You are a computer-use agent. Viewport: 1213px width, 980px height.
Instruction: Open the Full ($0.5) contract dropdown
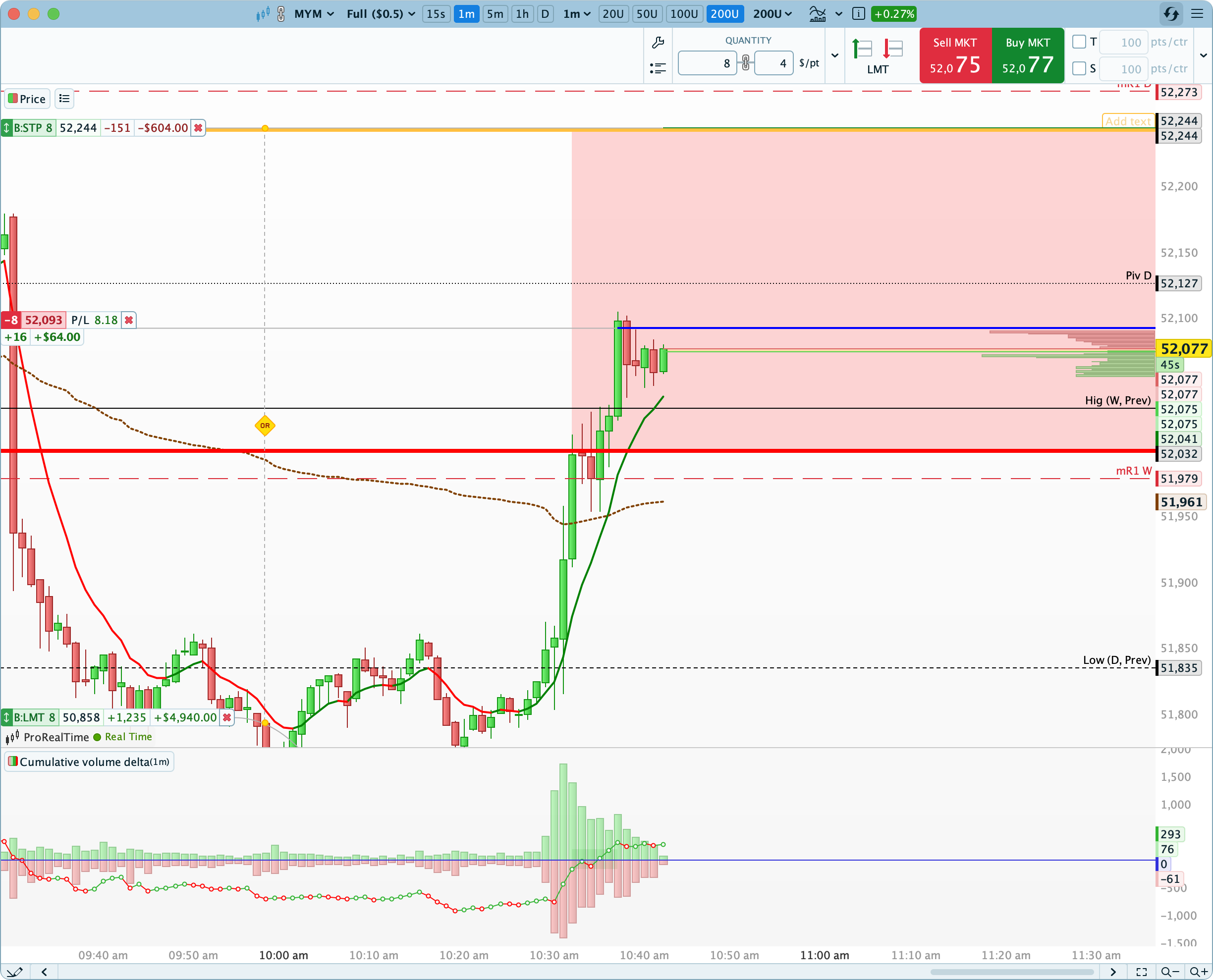(381, 14)
